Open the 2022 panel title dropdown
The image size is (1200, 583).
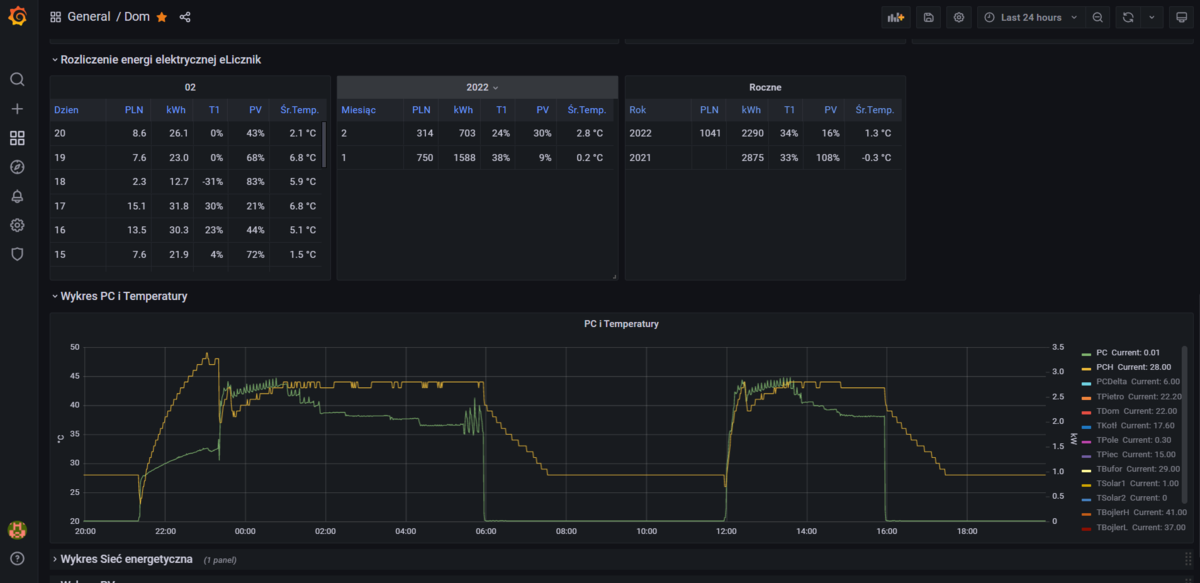click(482, 87)
